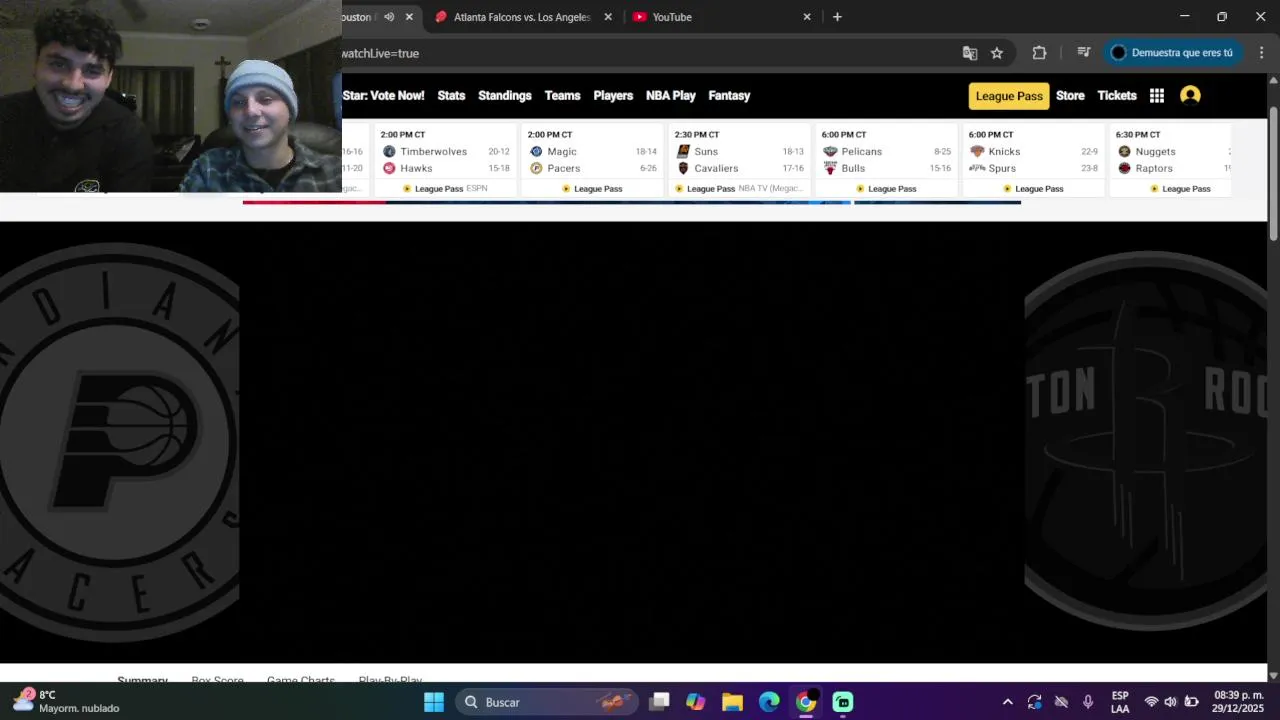The height and width of the screenshot is (720, 1280).
Task: Open 'Star: Vote Now!' nav link
Action: coord(383,96)
